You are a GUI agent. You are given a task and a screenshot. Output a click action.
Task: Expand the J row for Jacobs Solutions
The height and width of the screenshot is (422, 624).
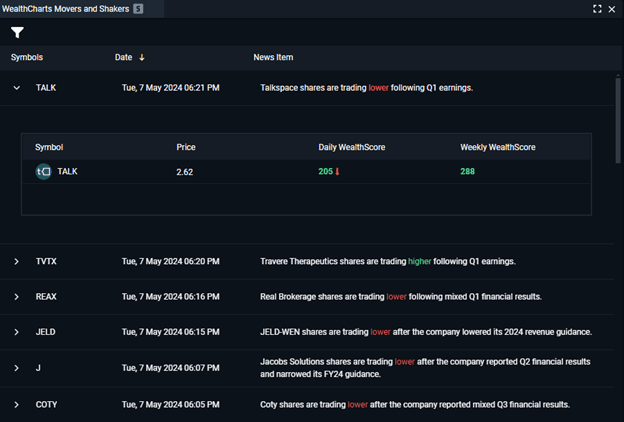click(16, 368)
